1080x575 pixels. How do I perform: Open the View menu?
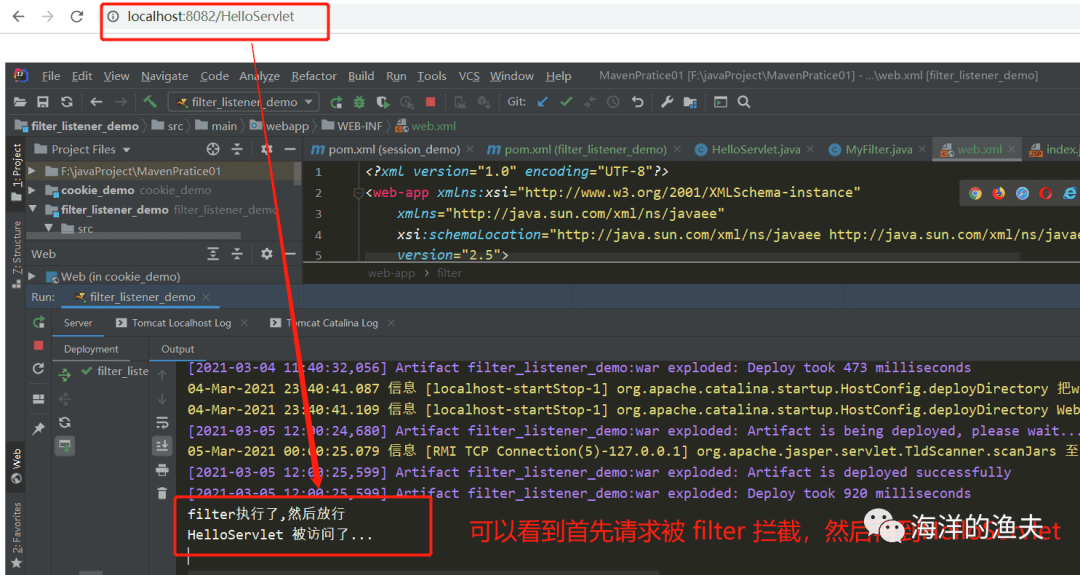pyautogui.click(x=116, y=76)
